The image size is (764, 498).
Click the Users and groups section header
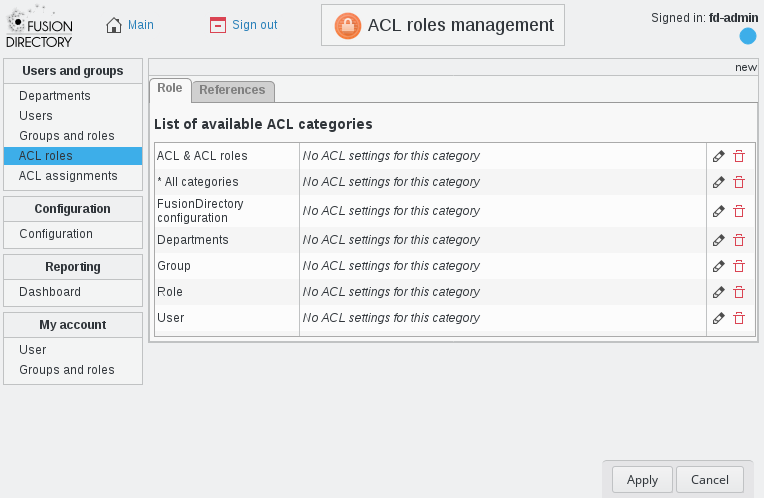pyautogui.click(x=73, y=71)
